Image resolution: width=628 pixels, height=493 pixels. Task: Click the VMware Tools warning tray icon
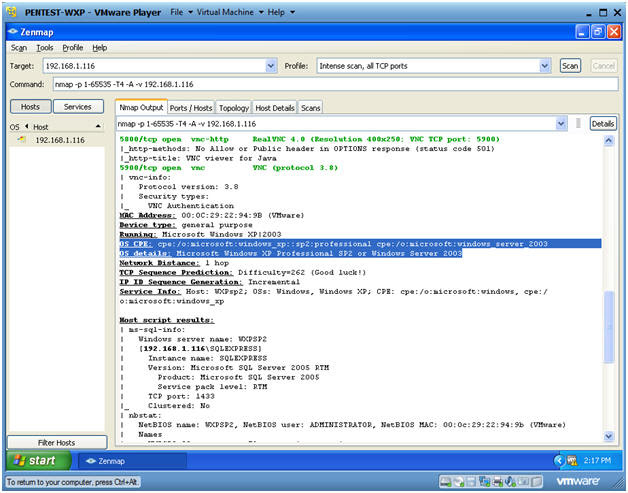573,461
